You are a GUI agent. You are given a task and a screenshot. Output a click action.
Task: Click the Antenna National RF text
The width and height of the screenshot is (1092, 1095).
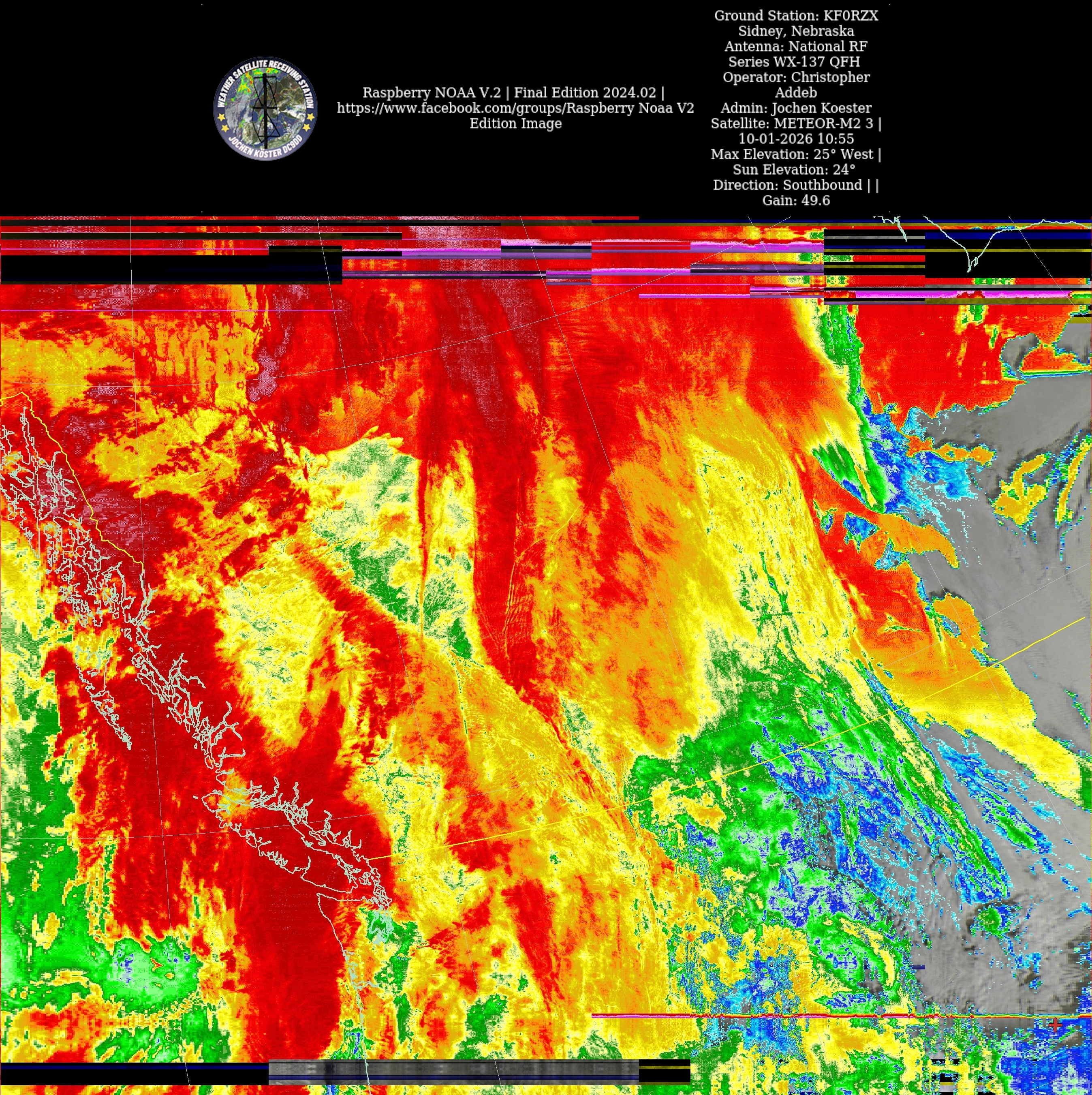796,47
